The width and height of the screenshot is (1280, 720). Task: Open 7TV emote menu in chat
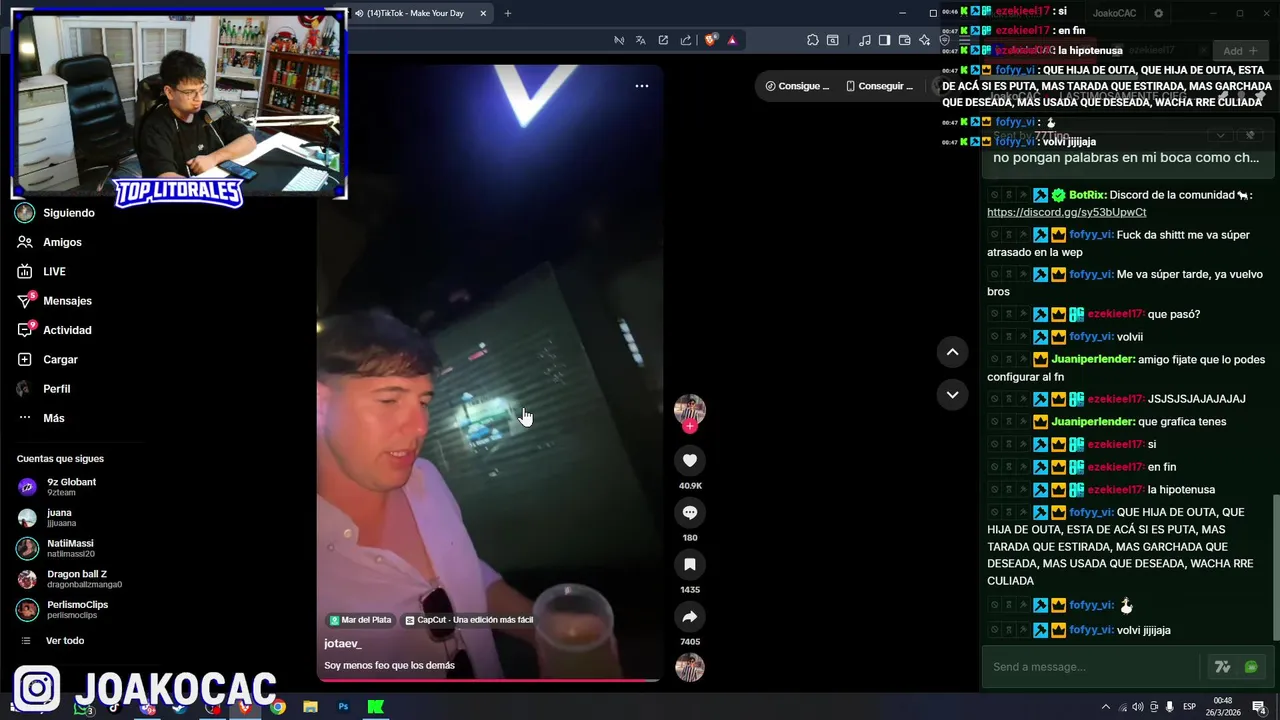(x=1222, y=667)
